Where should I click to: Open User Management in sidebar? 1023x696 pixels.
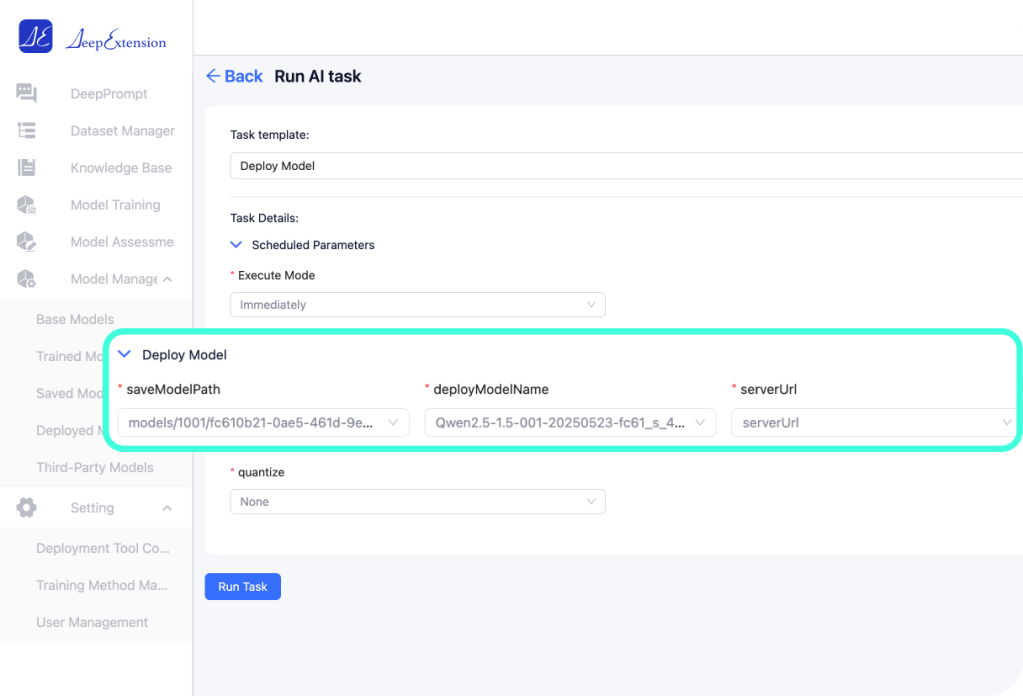(x=92, y=622)
